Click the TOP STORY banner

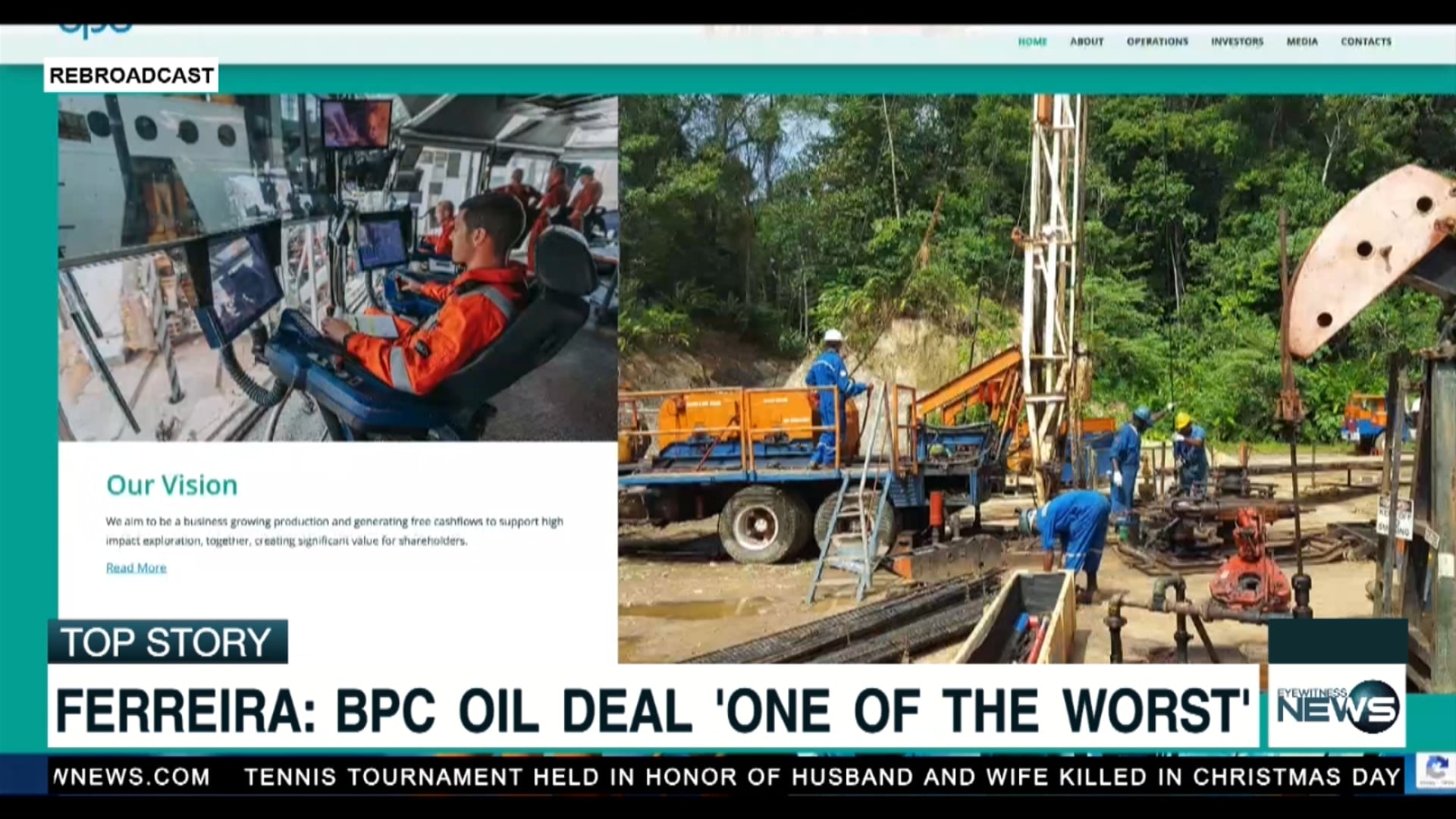(168, 642)
